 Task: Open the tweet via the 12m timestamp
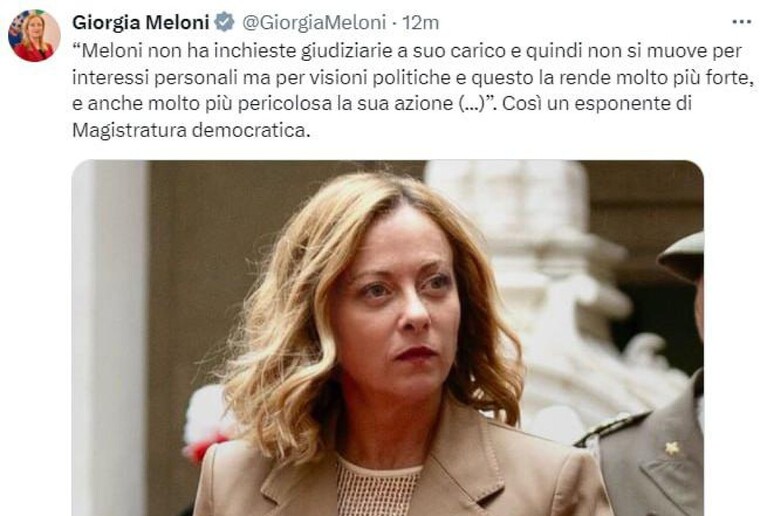click(421, 23)
